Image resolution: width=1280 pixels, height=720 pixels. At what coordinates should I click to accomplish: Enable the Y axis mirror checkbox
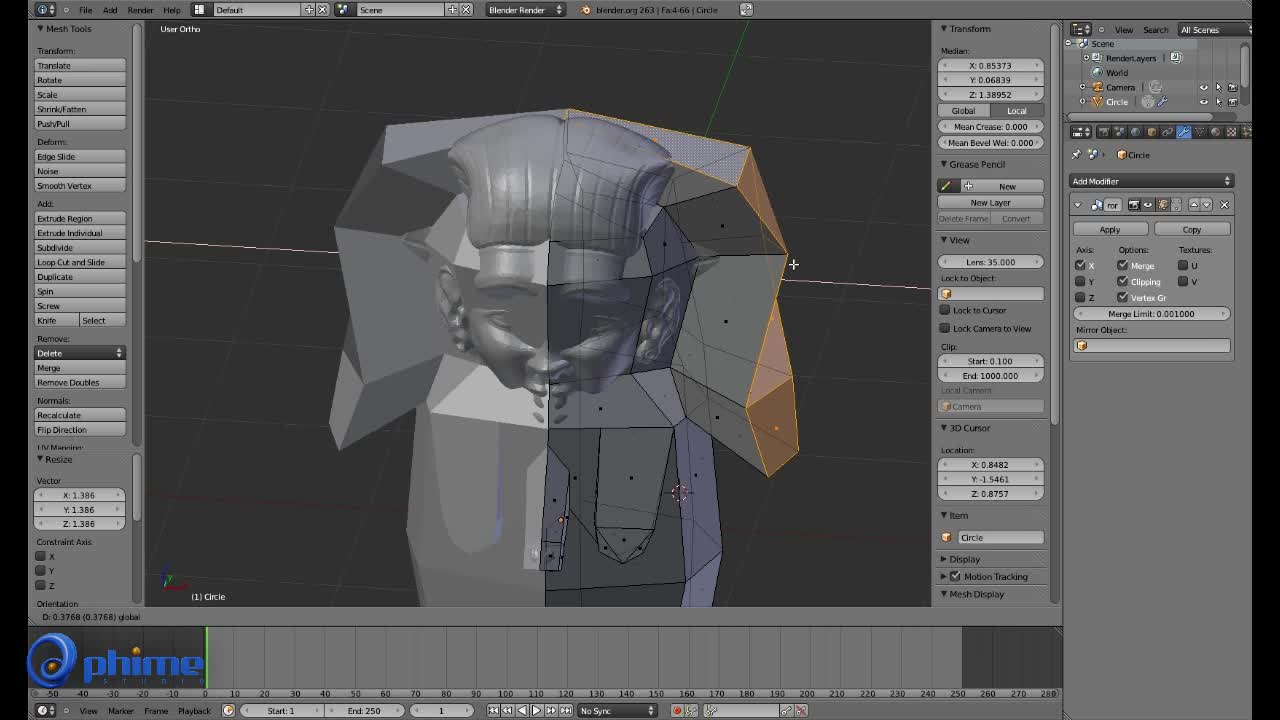[x=1080, y=281]
